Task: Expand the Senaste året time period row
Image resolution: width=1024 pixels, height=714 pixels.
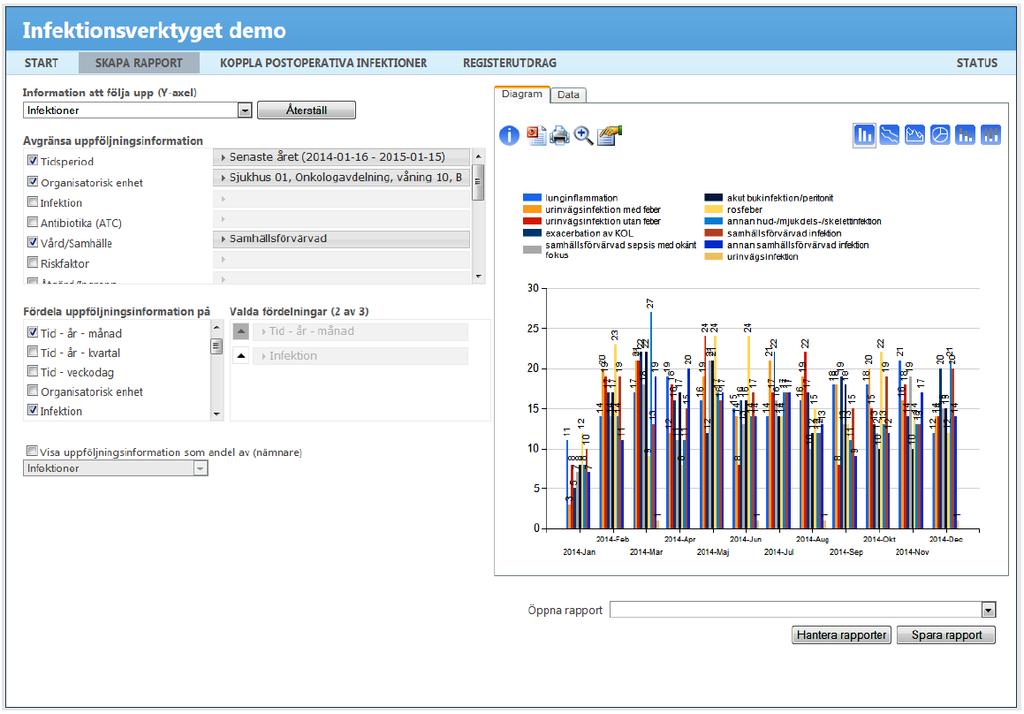Action: click(x=342, y=157)
